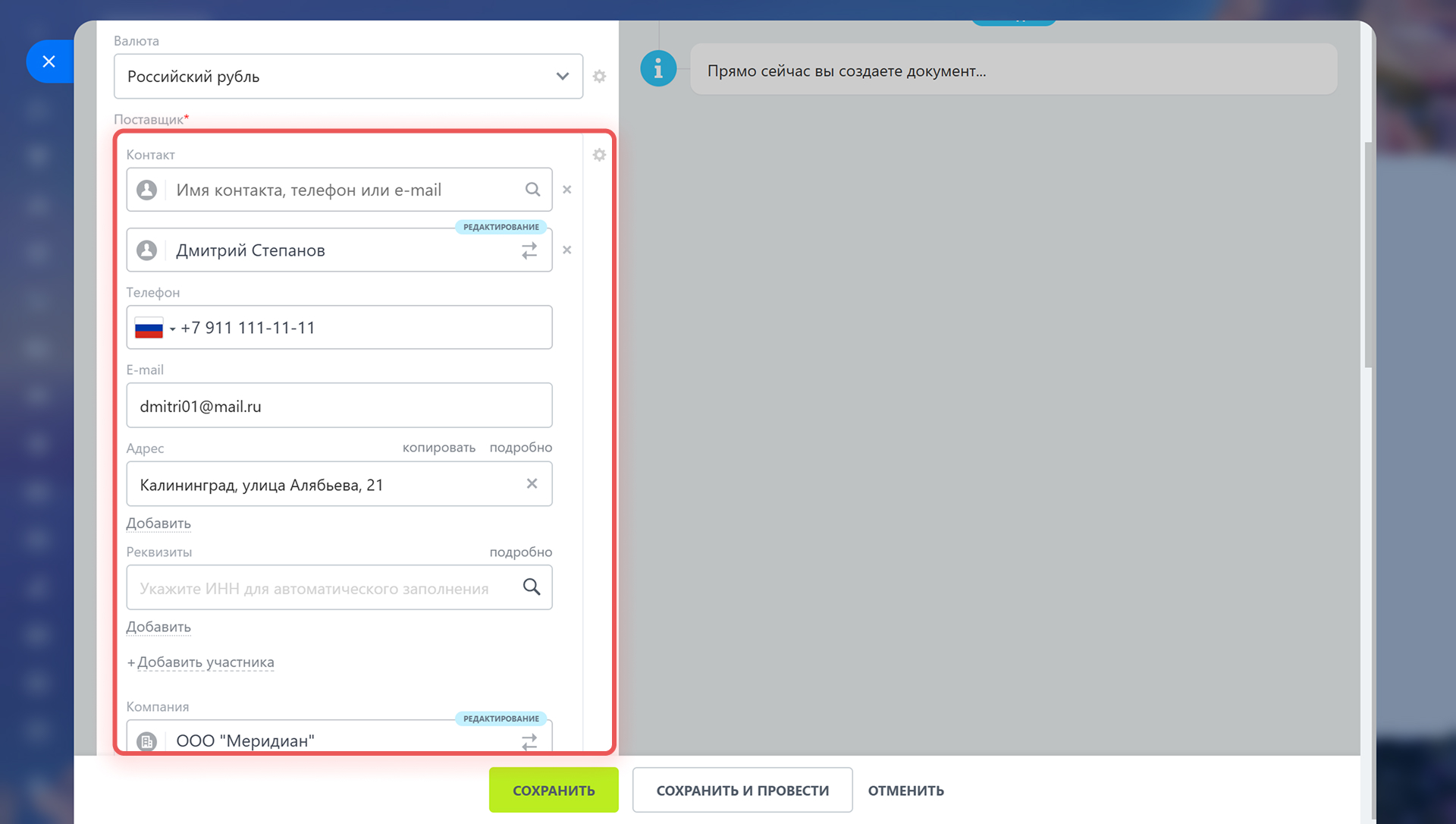1456x824 pixels.
Task: Open the gear settings for Поставщик block
Action: (599, 155)
